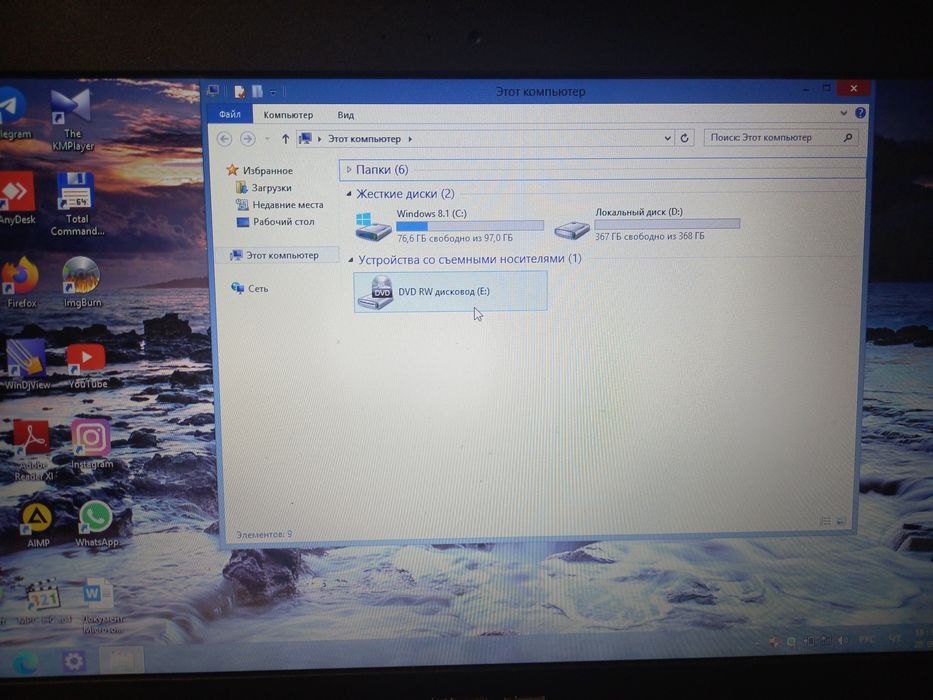933x700 pixels.
Task: Open MPC-HC media player desktop icon
Action: 43,602
